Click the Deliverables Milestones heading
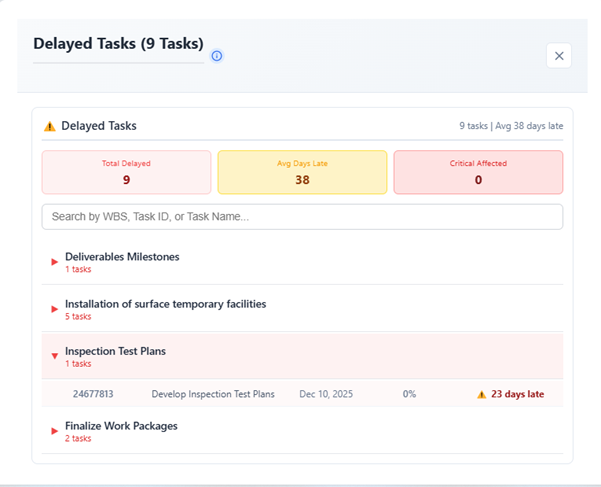The image size is (601, 487). (x=122, y=257)
